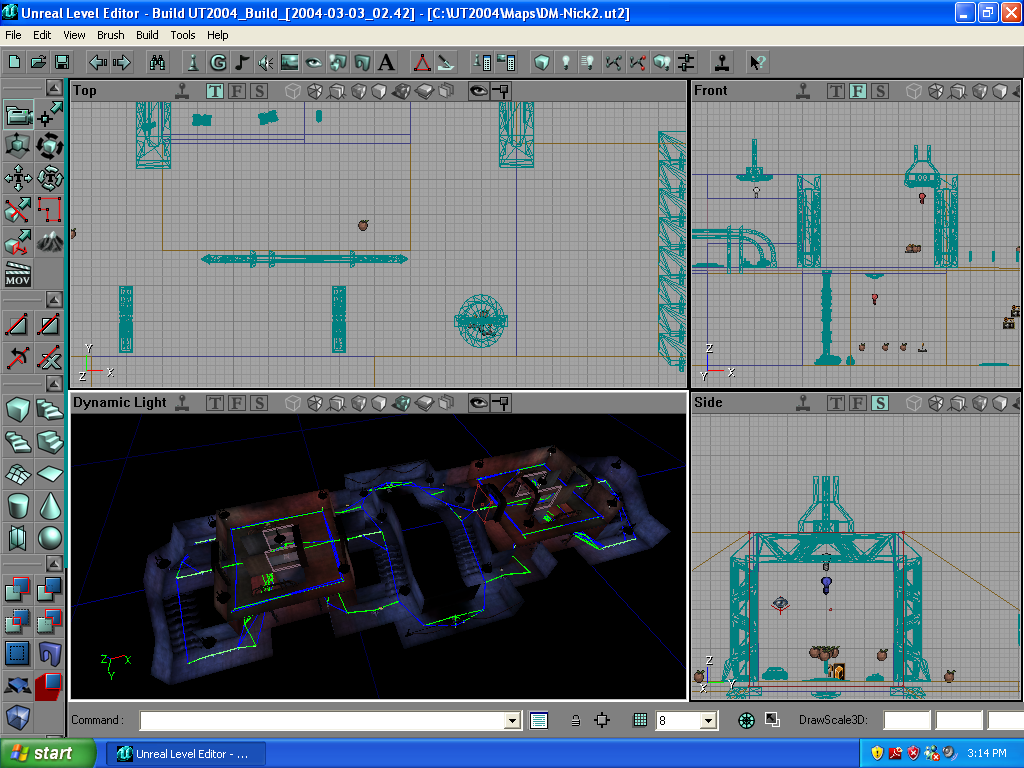Viewport: 1024px width, 768px height.
Task: Open Search for Actors binoculars icon
Action: pyautogui.click(x=157, y=63)
